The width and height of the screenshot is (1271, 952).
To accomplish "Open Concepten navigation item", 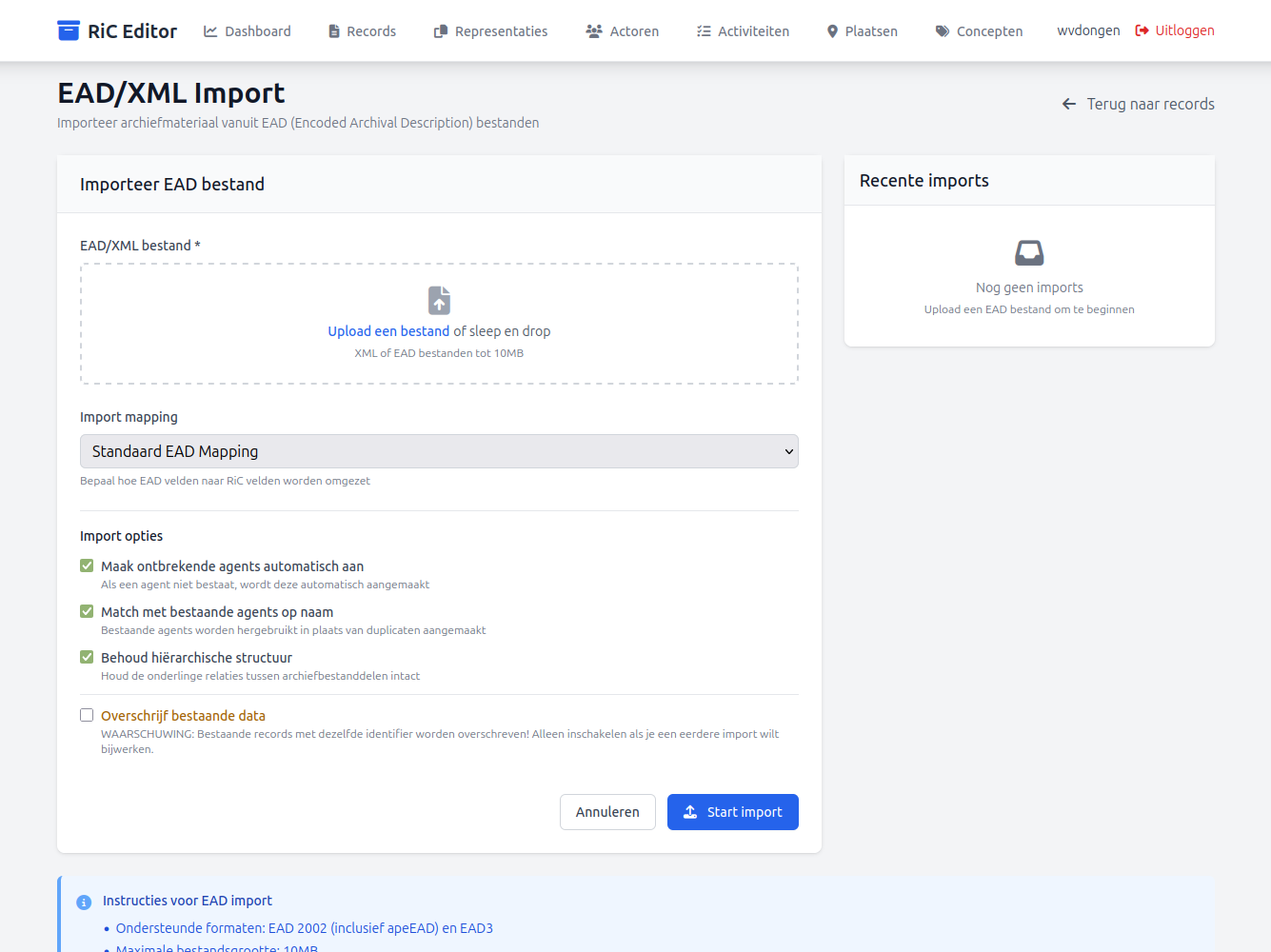I will point(979,31).
